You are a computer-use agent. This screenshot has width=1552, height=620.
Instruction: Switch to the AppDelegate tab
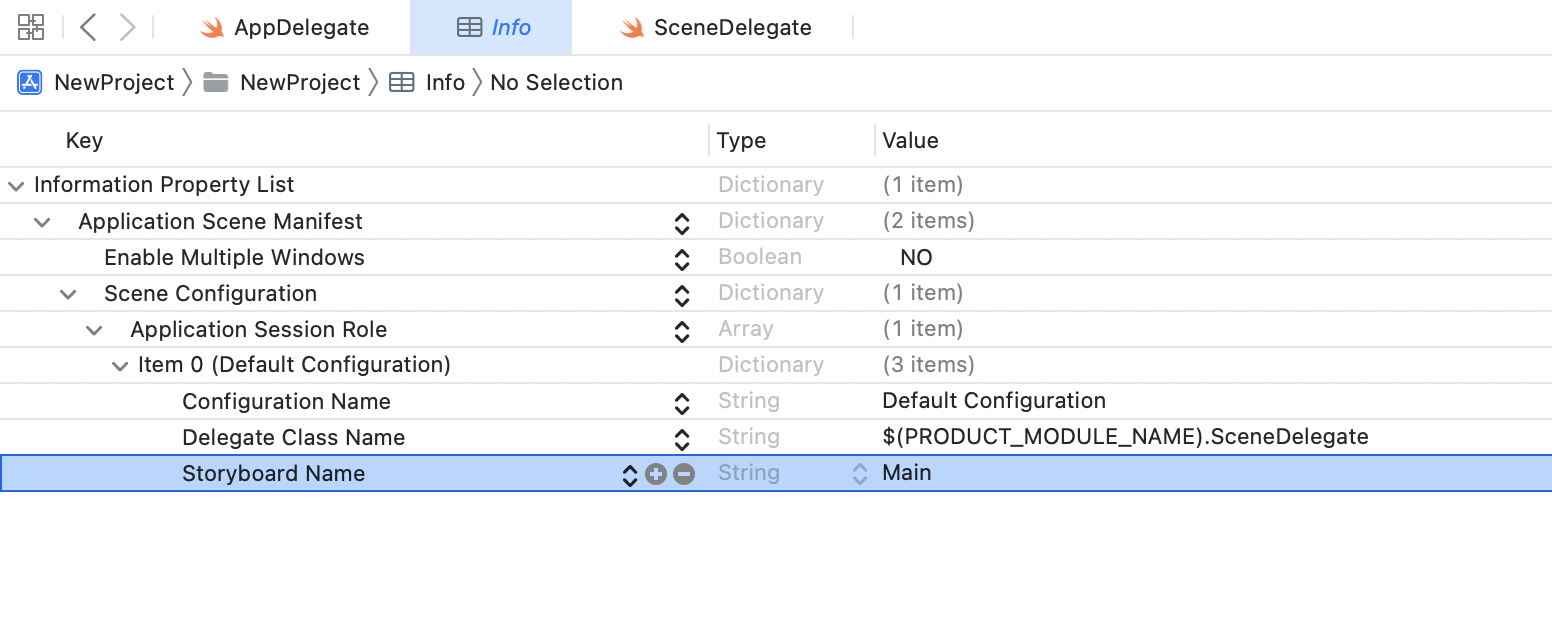[x=285, y=28]
